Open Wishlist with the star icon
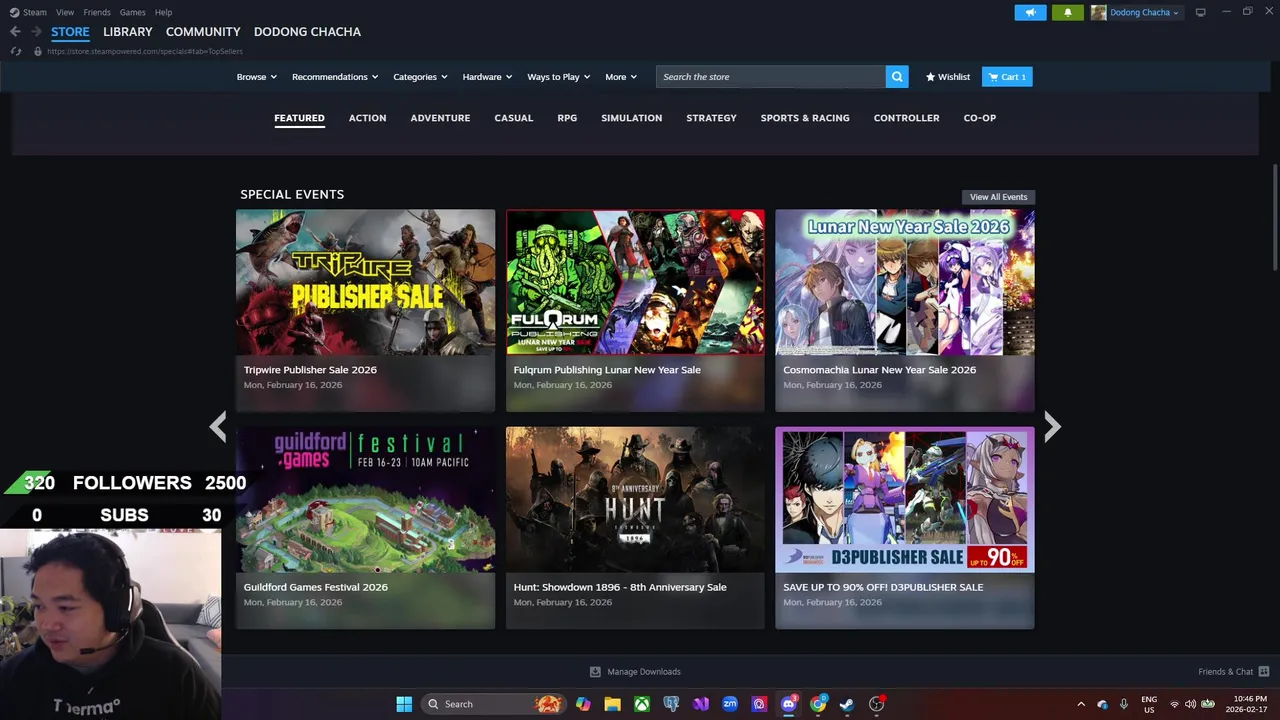The image size is (1280, 720). coord(947,77)
